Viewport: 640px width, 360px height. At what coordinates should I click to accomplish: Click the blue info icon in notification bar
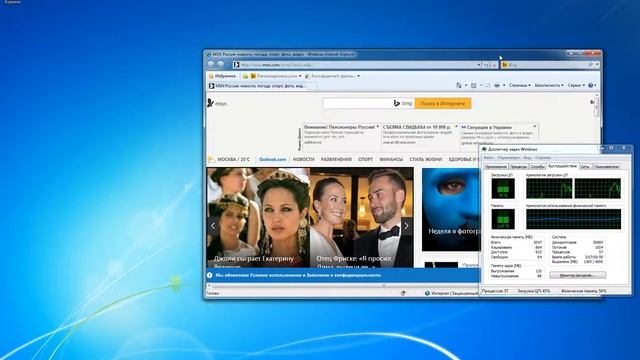coord(210,276)
